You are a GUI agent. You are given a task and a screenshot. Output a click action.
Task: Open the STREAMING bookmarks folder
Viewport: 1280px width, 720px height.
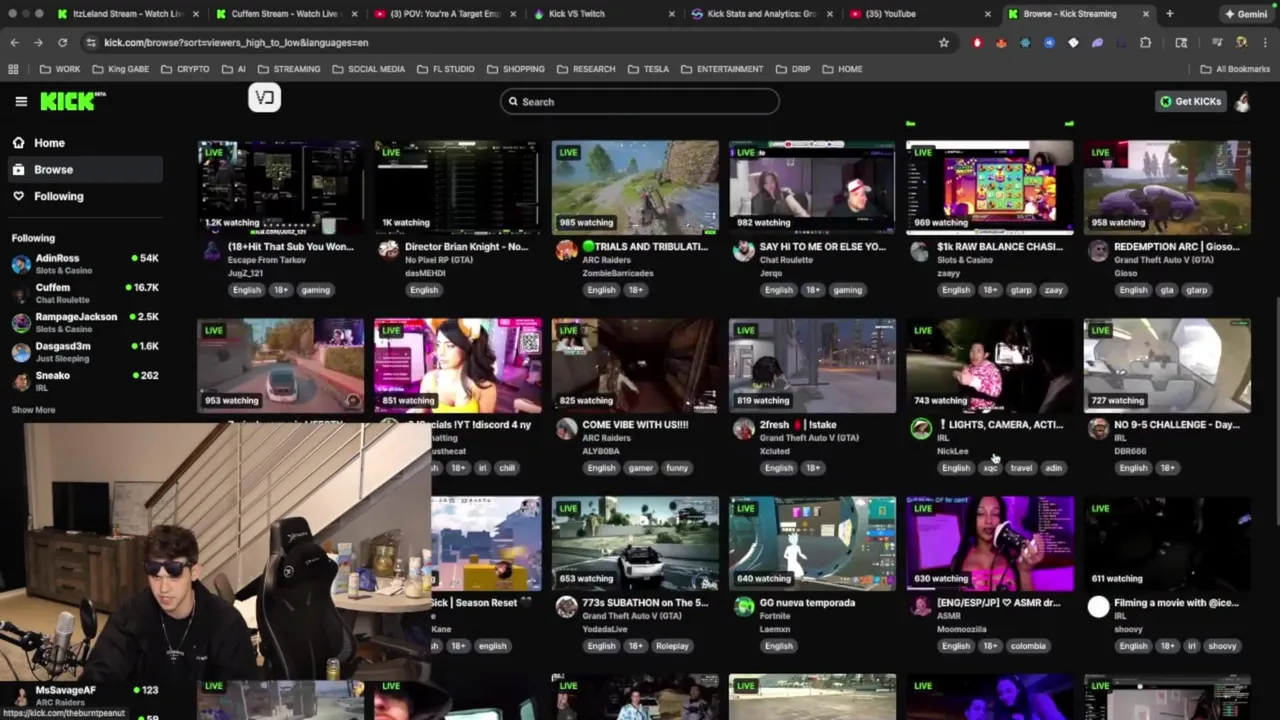(x=289, y=69)
